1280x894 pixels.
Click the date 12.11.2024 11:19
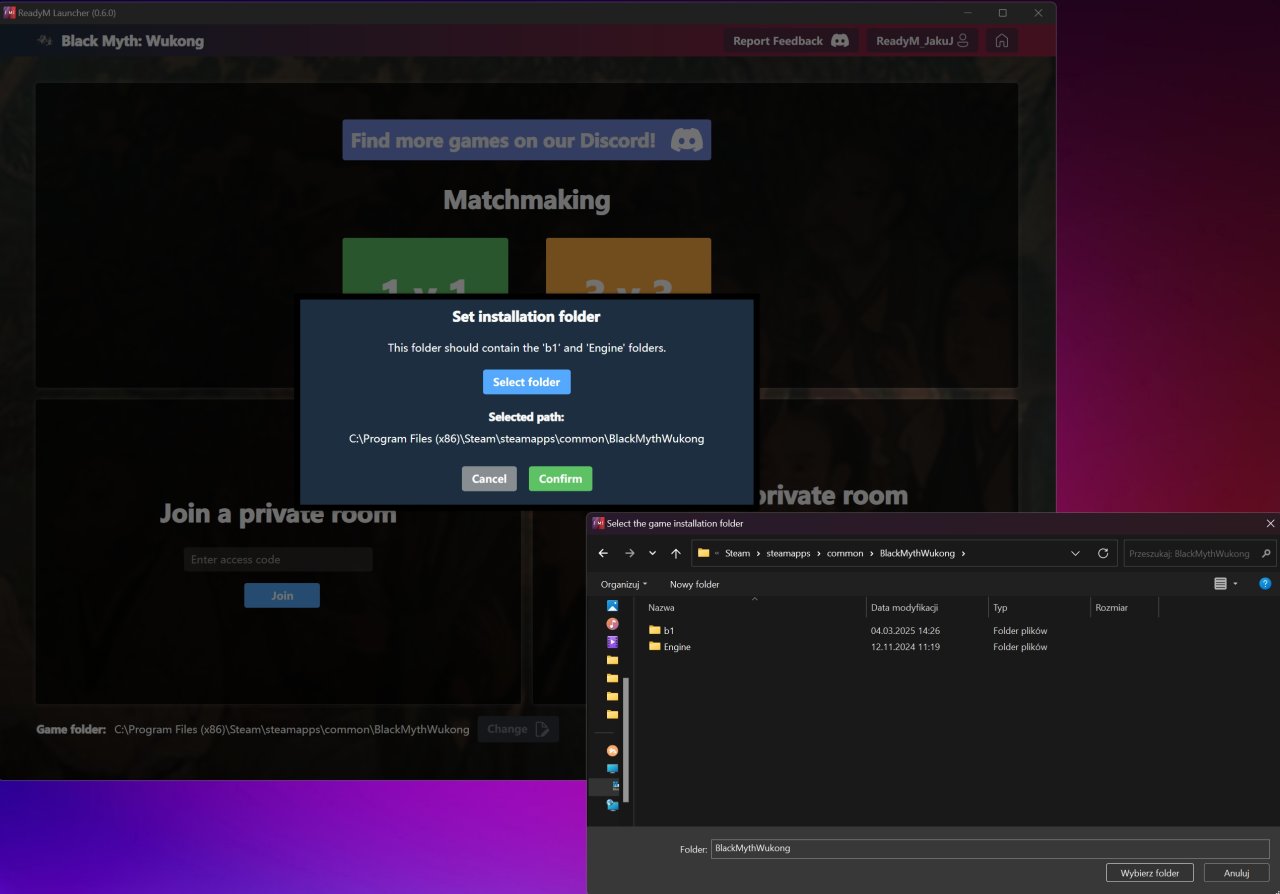[x=905, y=647]
